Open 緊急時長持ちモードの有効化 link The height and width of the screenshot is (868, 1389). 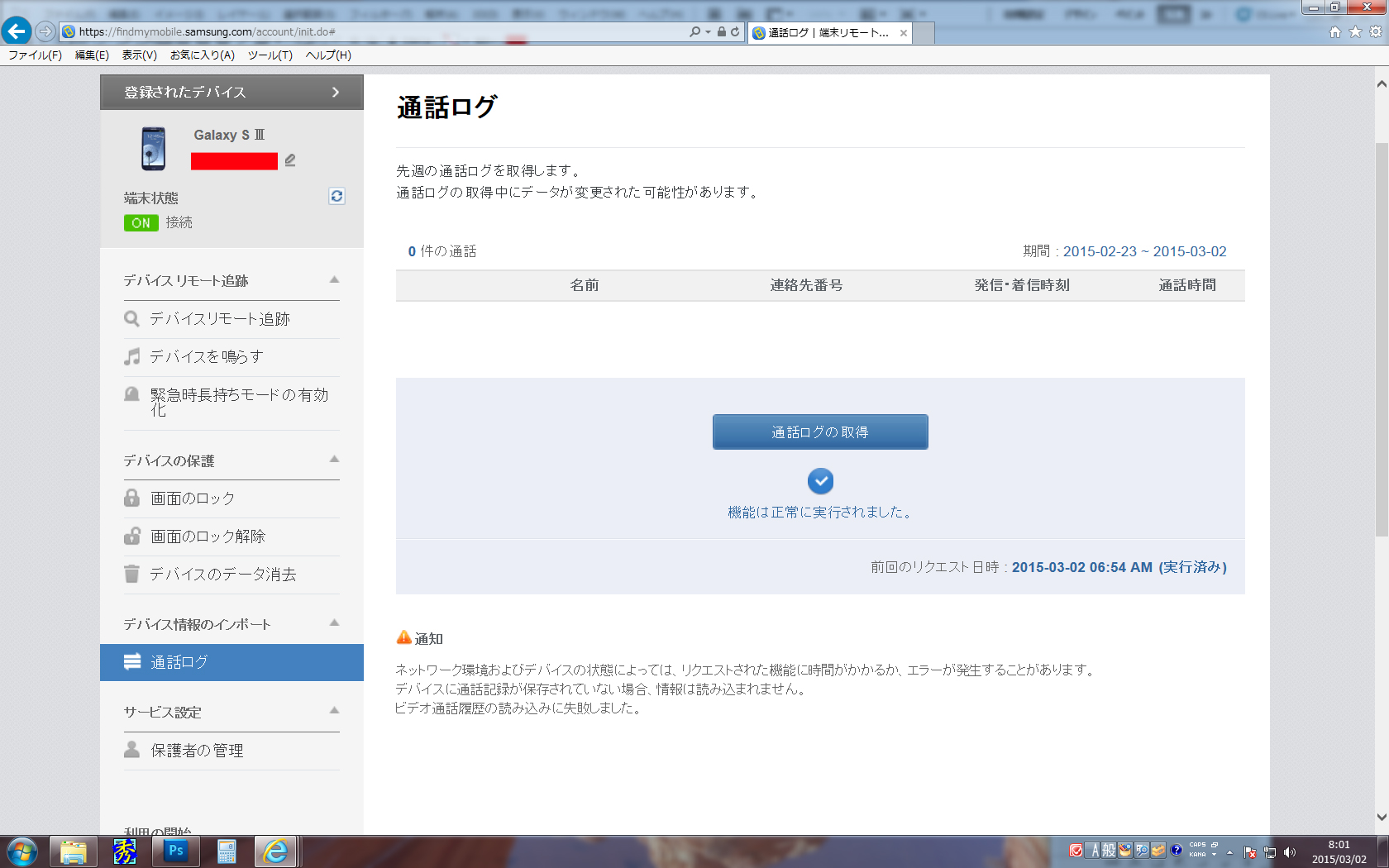click(239, 402)
